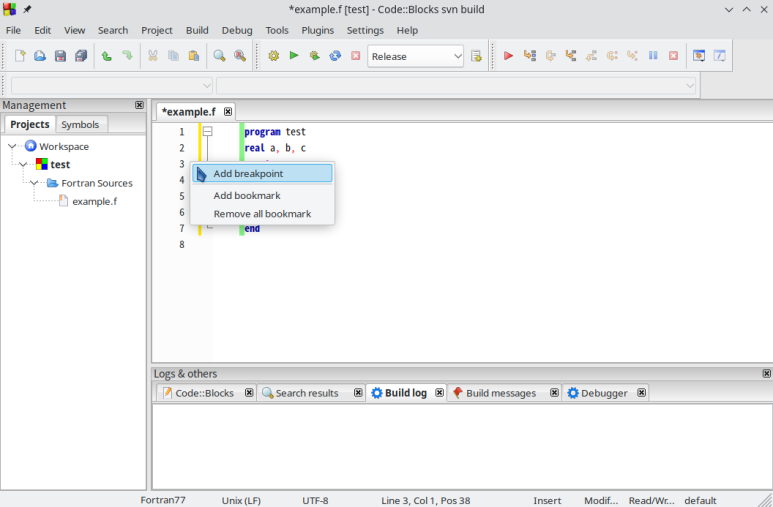Open Find with the magnifier icon
Image resolution: width=773 pixels, height=507 pixels.
click(219, 56)
